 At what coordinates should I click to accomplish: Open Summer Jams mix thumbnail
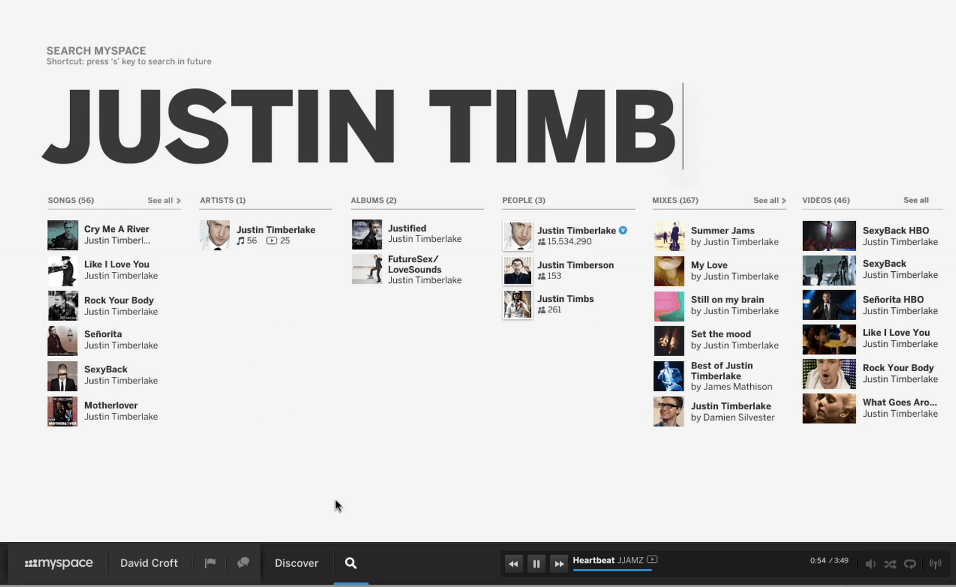pos(669,236)
